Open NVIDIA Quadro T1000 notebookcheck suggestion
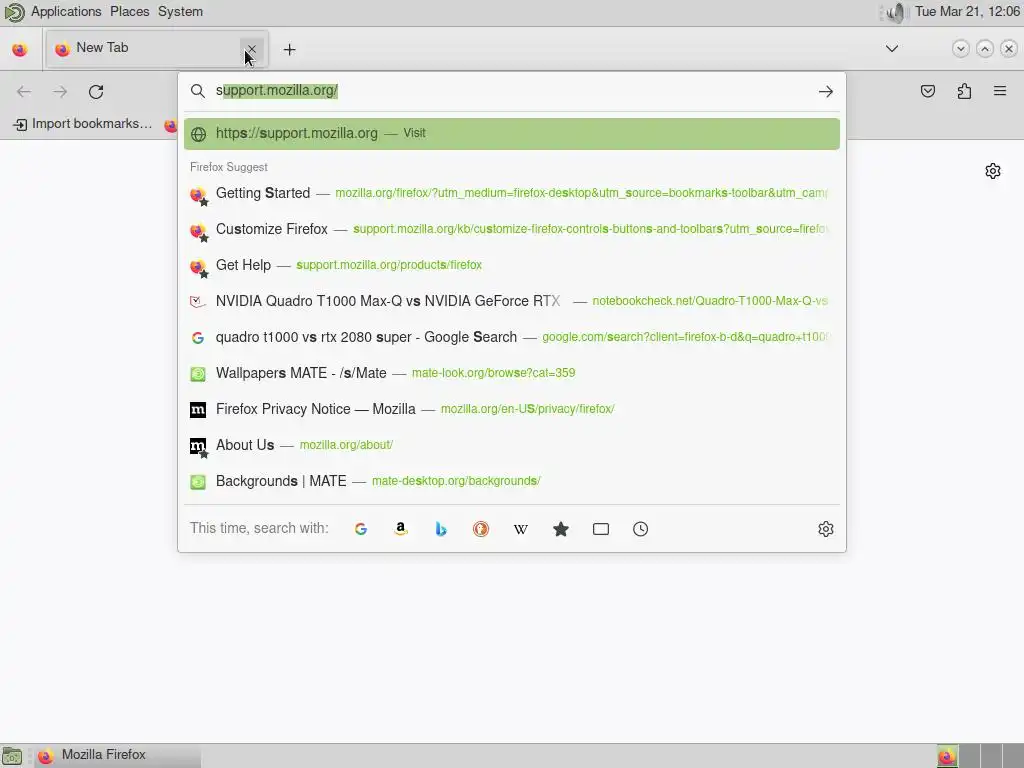 click(511, 301)
